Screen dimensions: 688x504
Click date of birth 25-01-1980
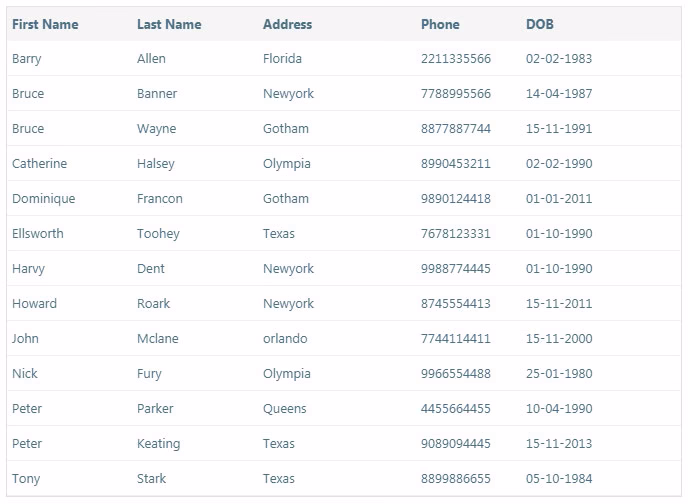pyautogui.click(x=558, y=374)
